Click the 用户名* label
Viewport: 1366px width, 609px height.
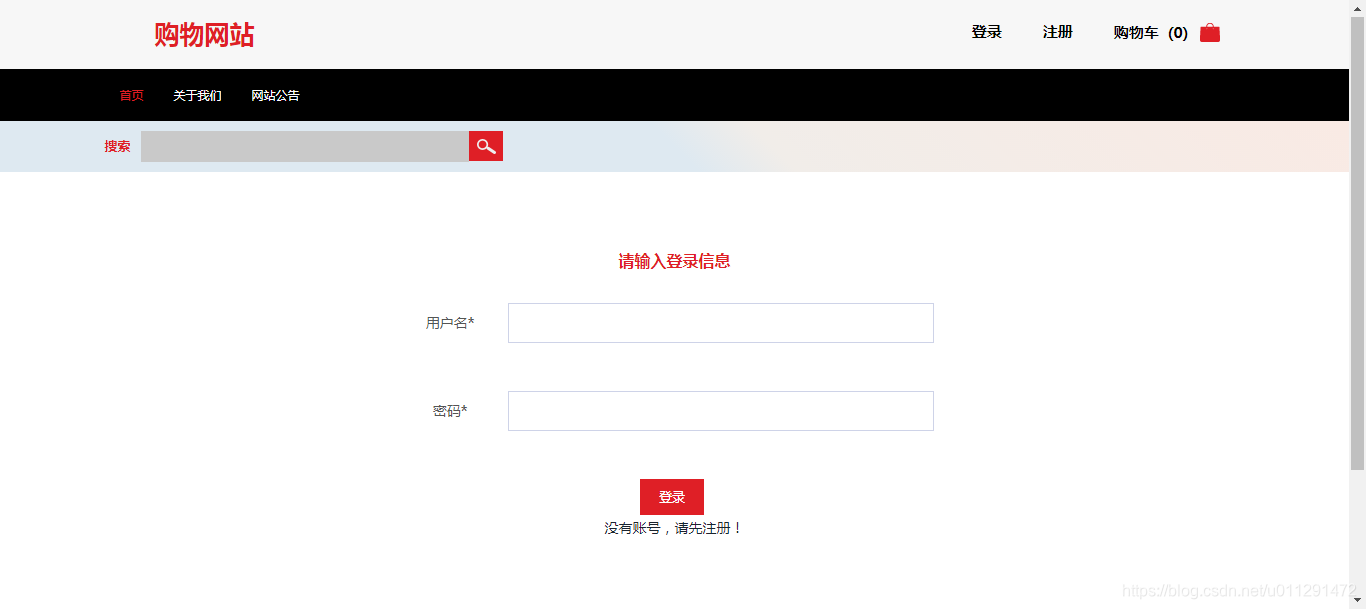(x=450, y=323)
